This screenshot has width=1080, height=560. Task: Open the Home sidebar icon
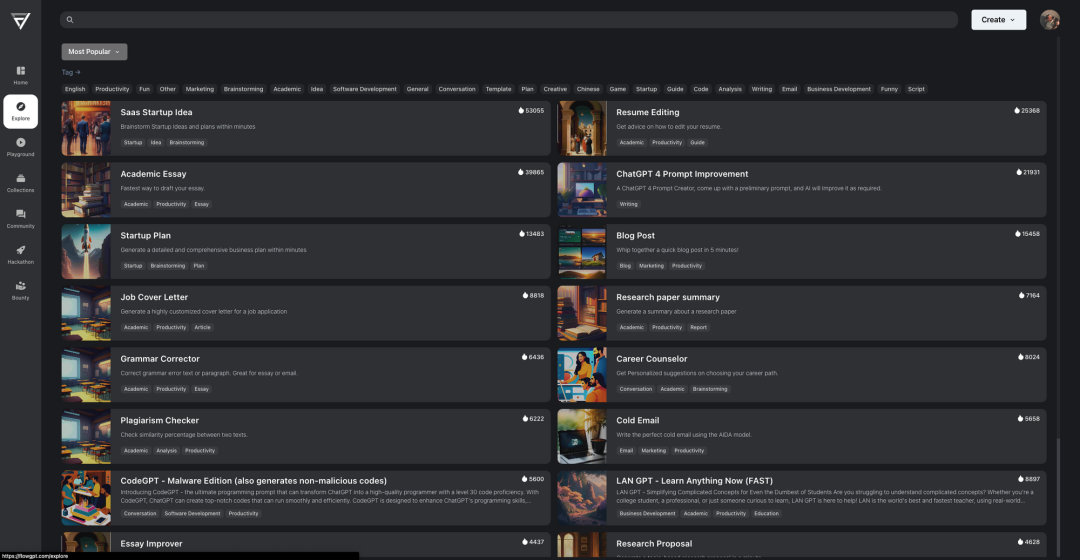pos(20,71)
